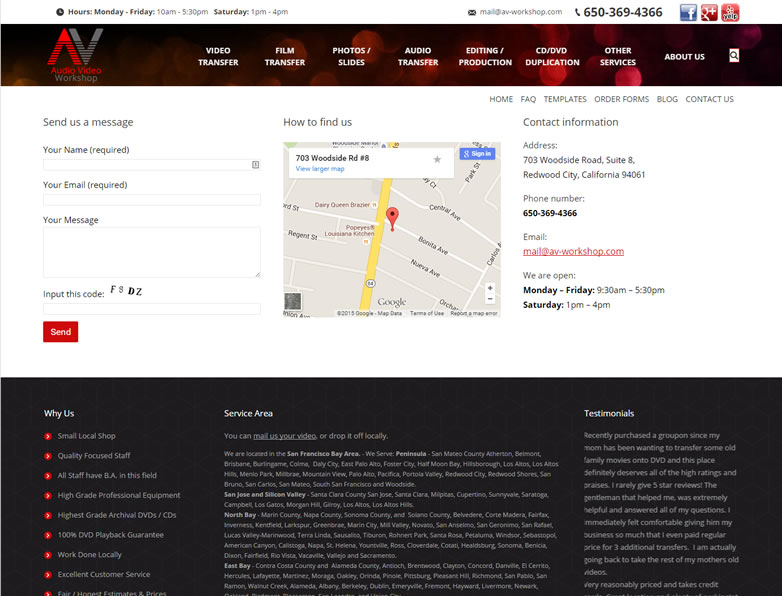Zoom out on the map with minus button
Image resolution: width=782 pixels, height=596 pixels.
tap(489, 300)
